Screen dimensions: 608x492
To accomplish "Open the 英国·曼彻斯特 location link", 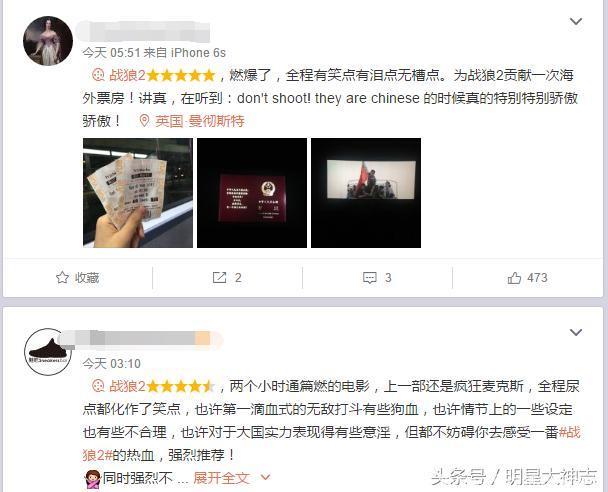I will click(x=199, y=121).
